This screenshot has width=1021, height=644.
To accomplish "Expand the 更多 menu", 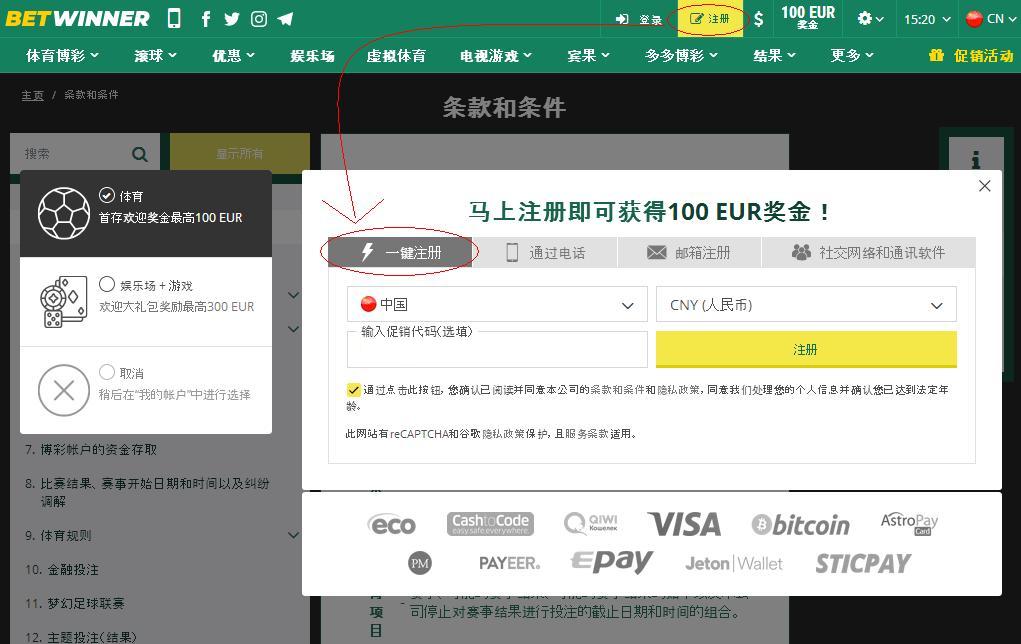I will pos(852,55).
